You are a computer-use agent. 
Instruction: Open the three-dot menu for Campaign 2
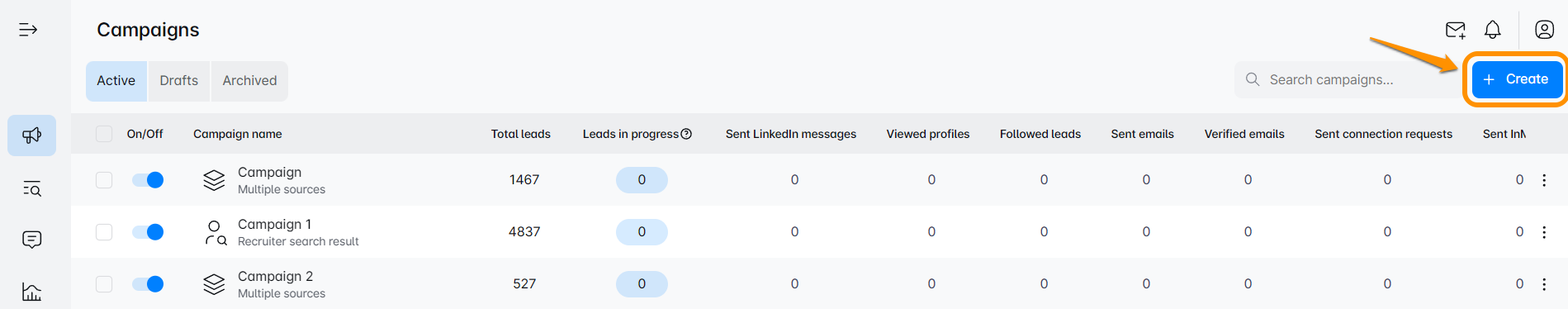click(1544, 284)
